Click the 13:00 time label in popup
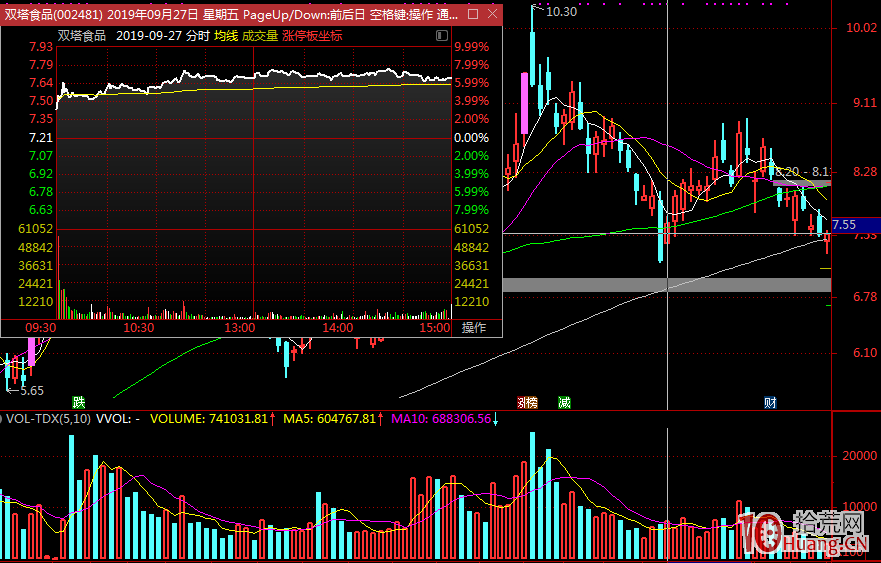The image size is (881, 563). click(x=239, y=328)
